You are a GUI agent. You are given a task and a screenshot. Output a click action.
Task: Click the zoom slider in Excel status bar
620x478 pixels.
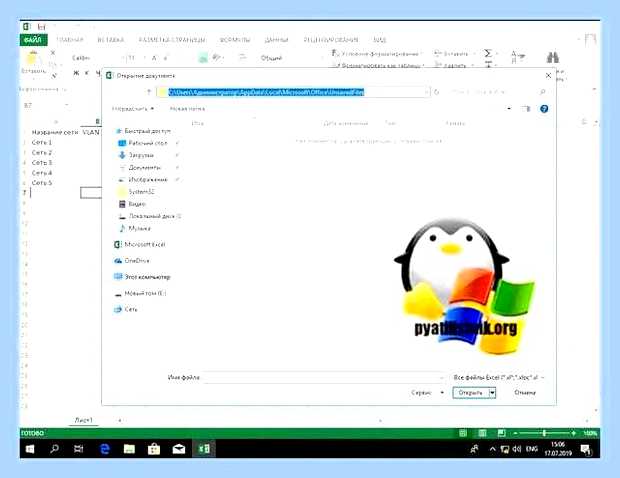(x=544, y=433)
